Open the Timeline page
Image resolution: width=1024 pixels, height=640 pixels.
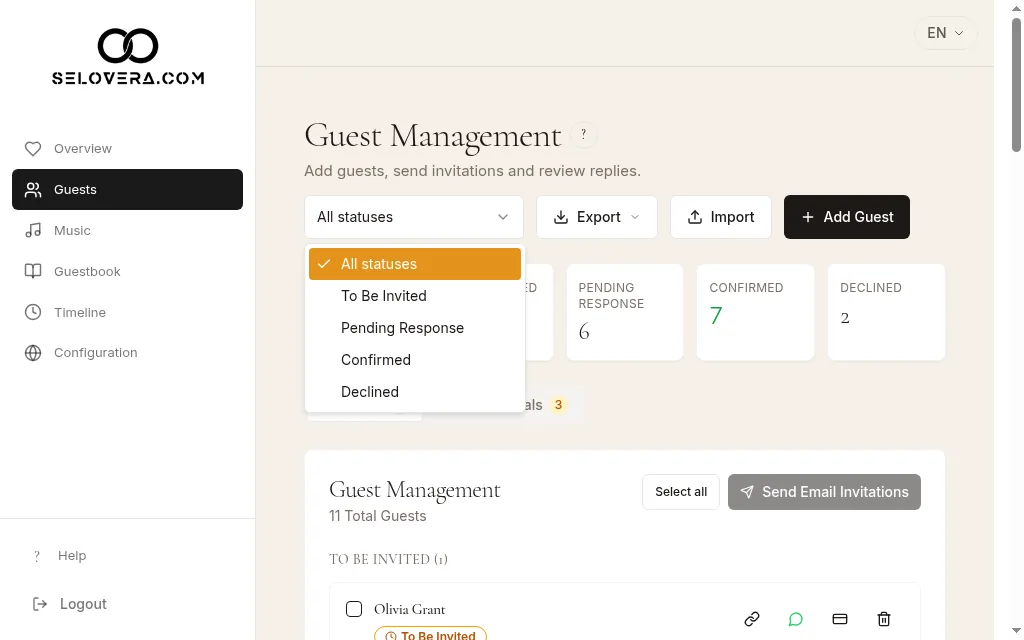pyautogui.click(x=127, y=312)
